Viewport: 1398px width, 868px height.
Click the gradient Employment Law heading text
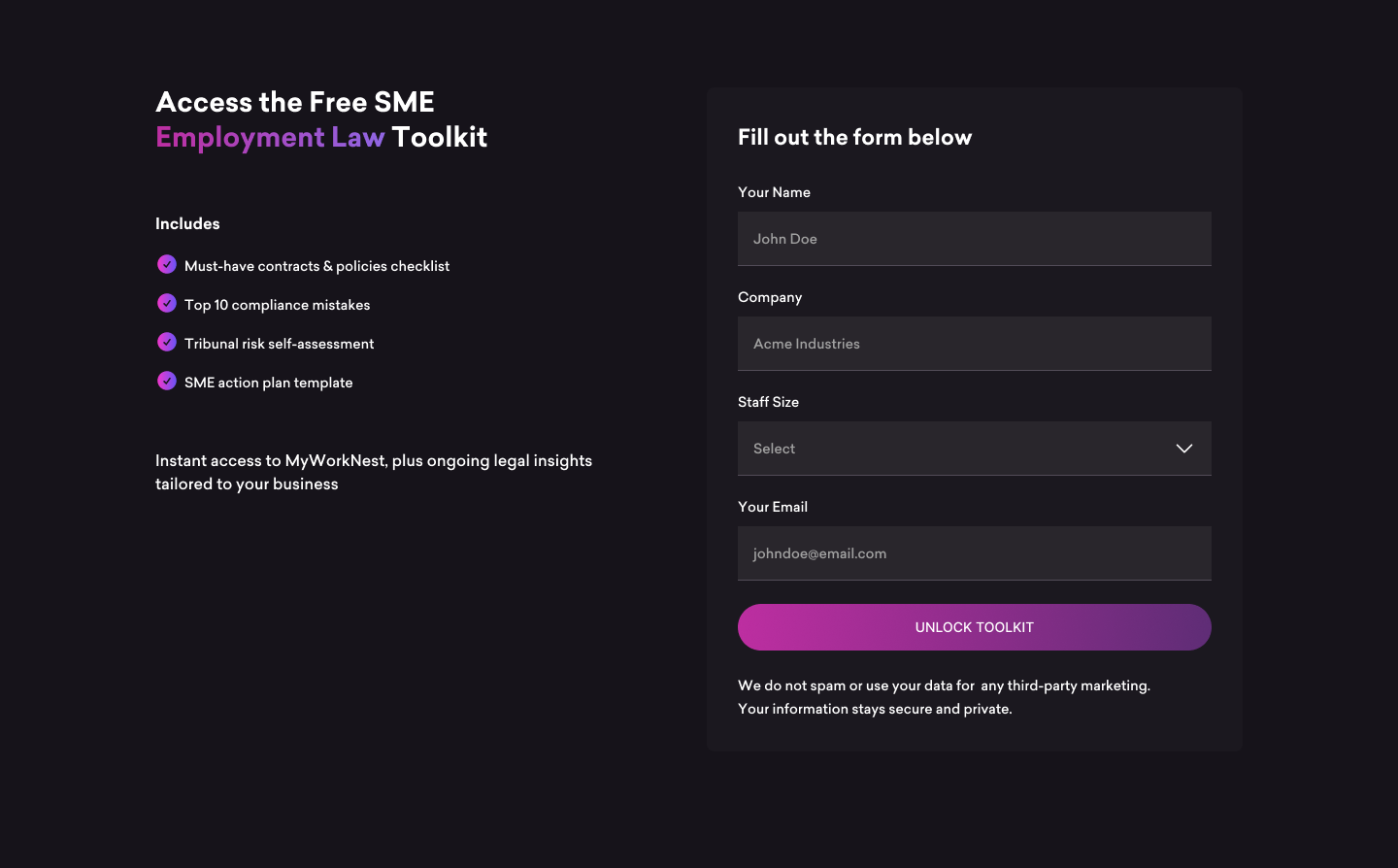pyautogui.click(x=270, y=137)
